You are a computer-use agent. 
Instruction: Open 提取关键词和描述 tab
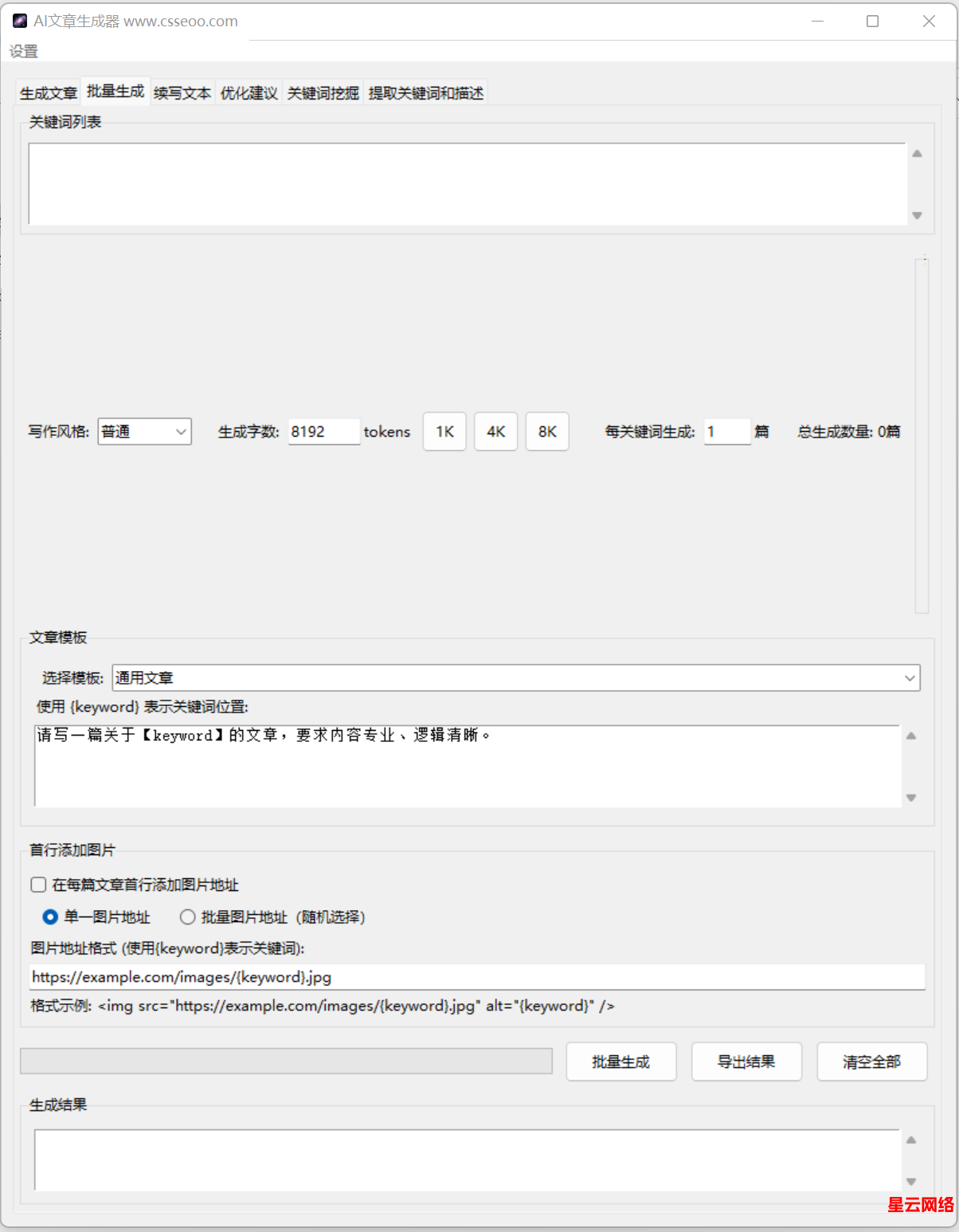(426, 93)
